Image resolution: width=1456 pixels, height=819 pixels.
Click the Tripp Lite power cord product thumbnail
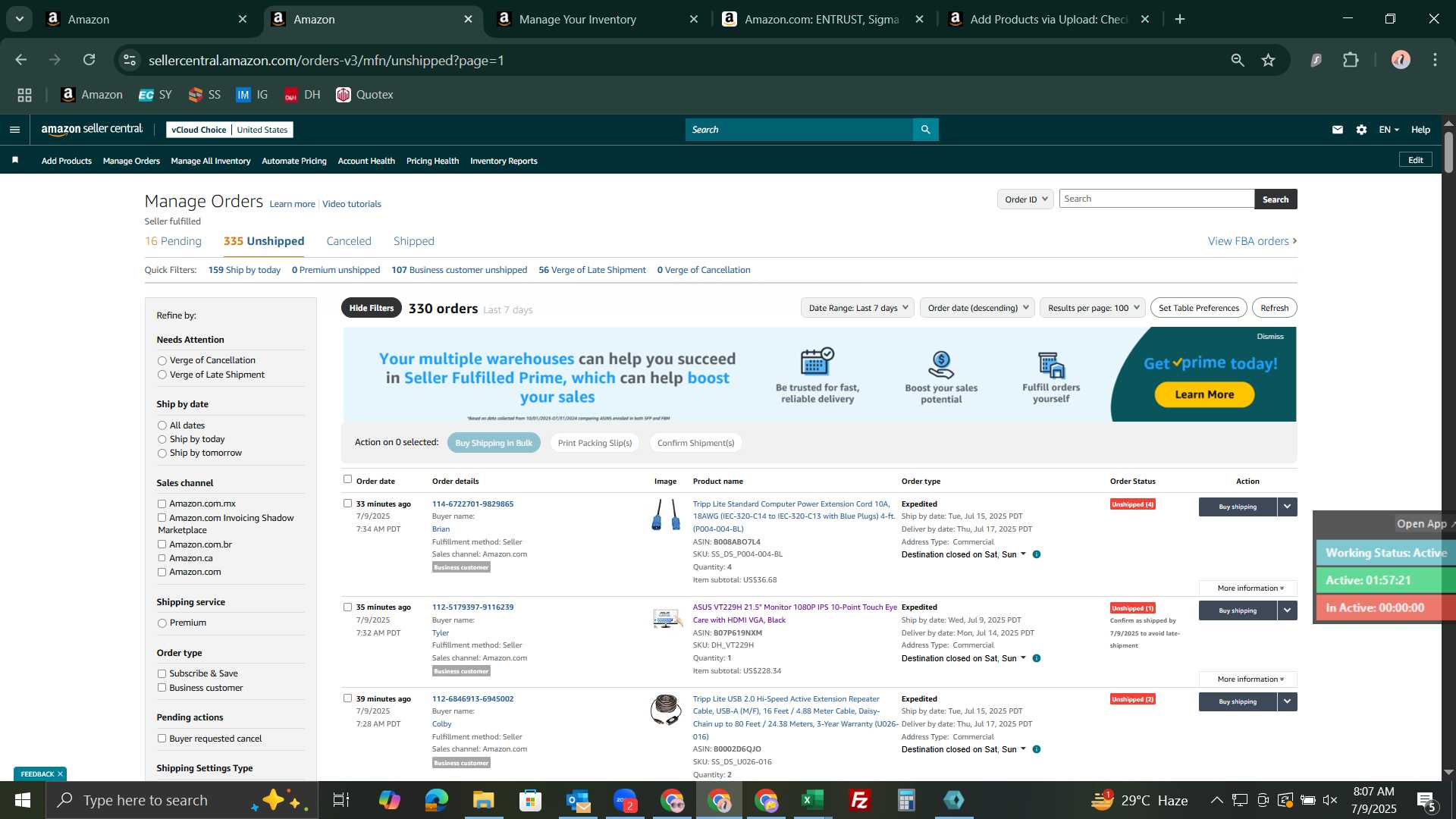[x=666, y=515]
